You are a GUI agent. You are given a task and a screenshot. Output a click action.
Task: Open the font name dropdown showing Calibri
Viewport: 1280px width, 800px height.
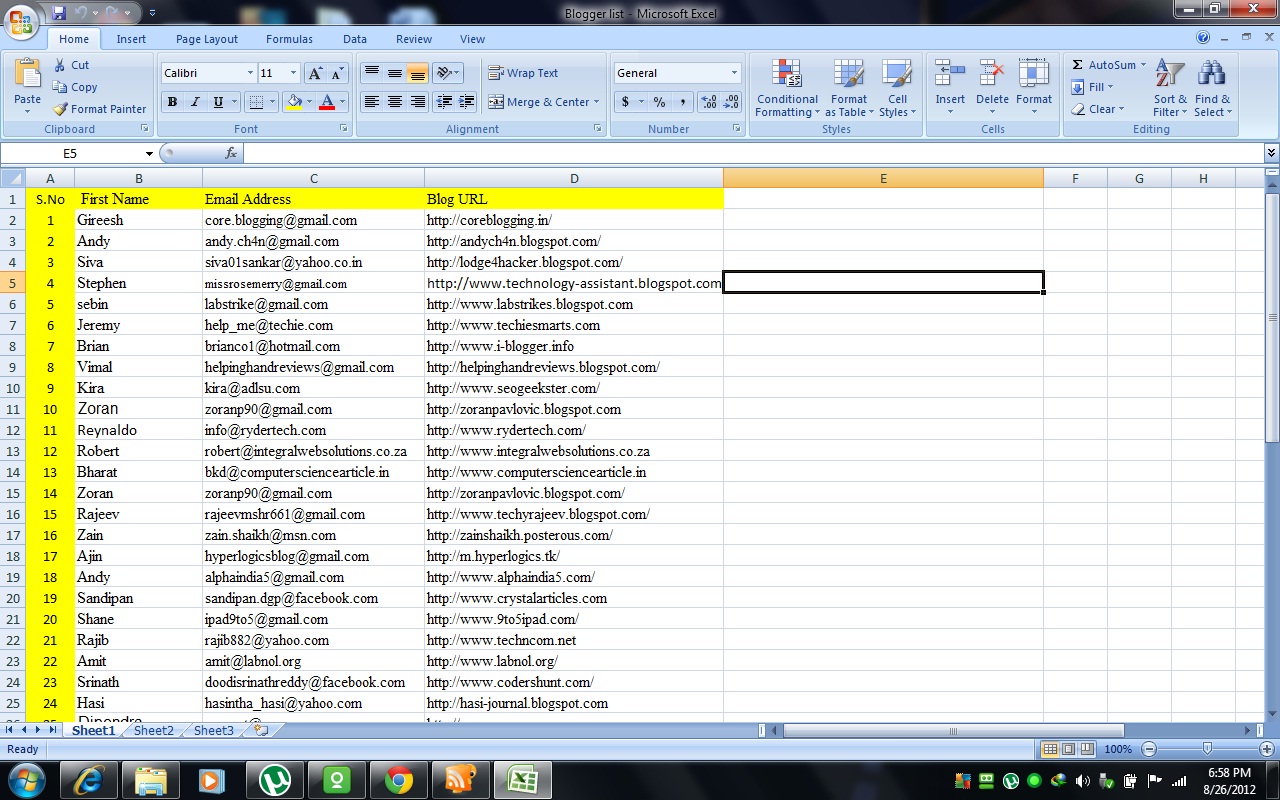coord(250,73)
